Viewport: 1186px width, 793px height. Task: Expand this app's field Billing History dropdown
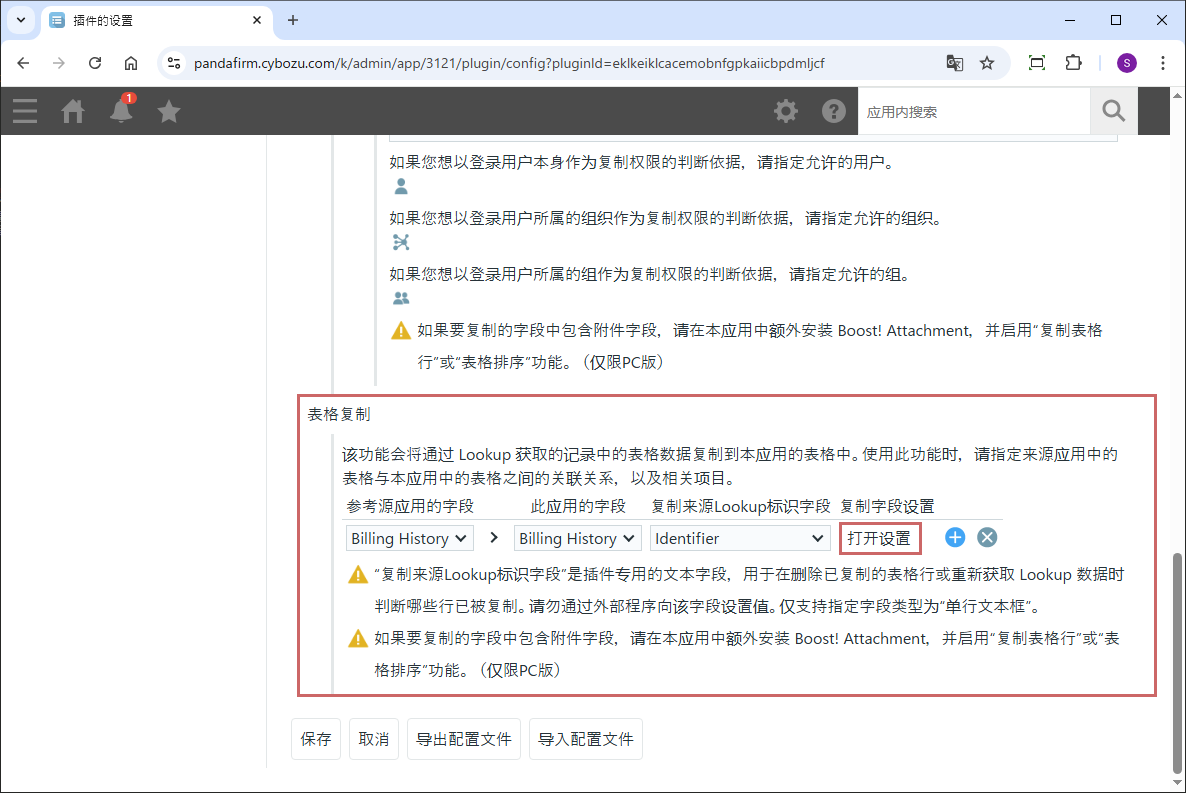tap(577, 538)
